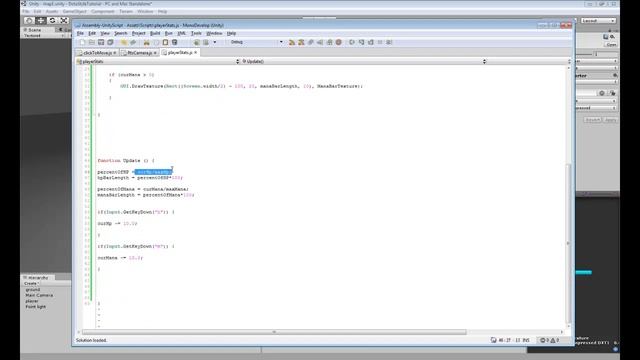Select the Move tool in Unity toolbar

pos(41,20)
